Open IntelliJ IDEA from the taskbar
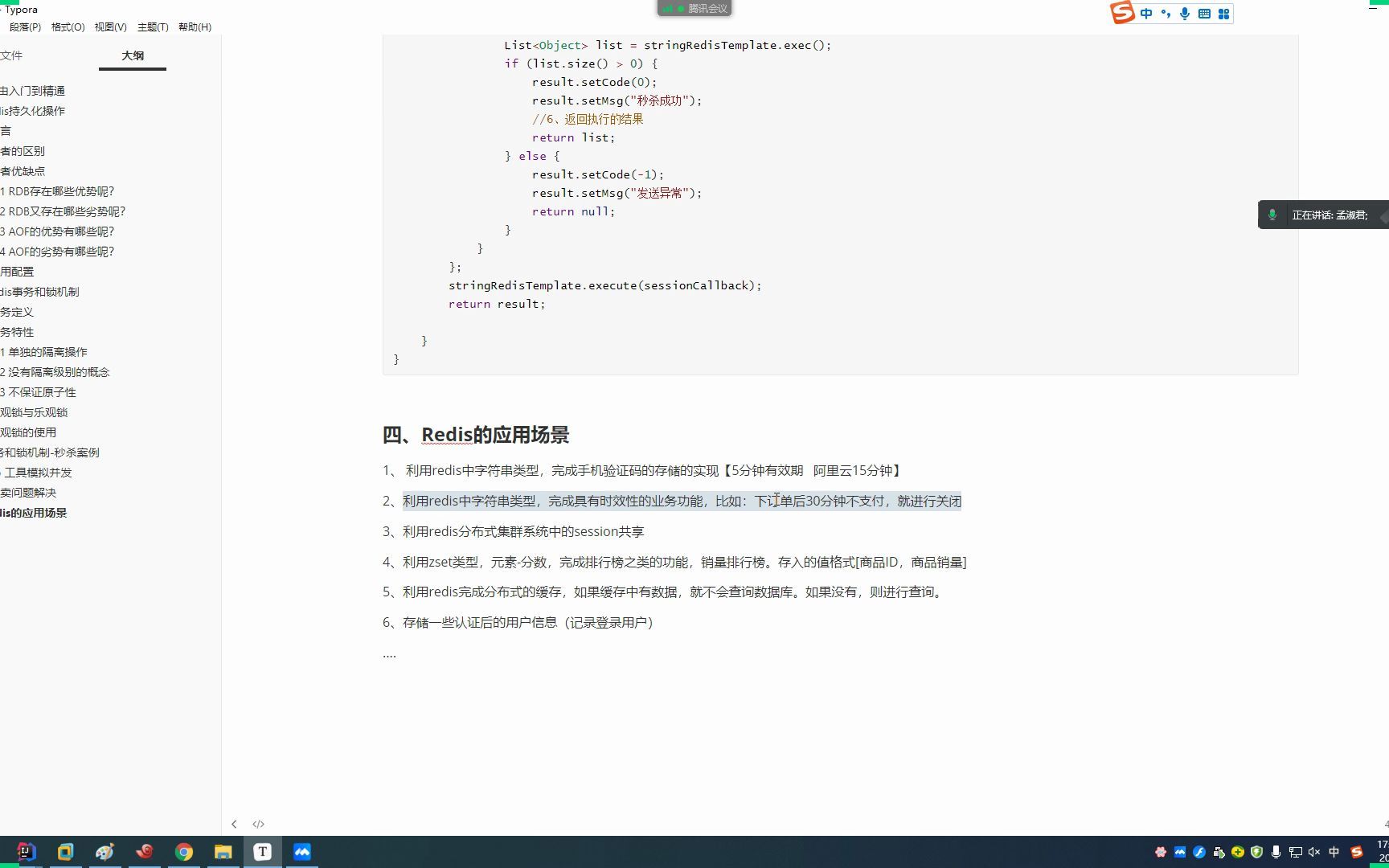This screenshot has width=1389, height=868. pos(26,852)
